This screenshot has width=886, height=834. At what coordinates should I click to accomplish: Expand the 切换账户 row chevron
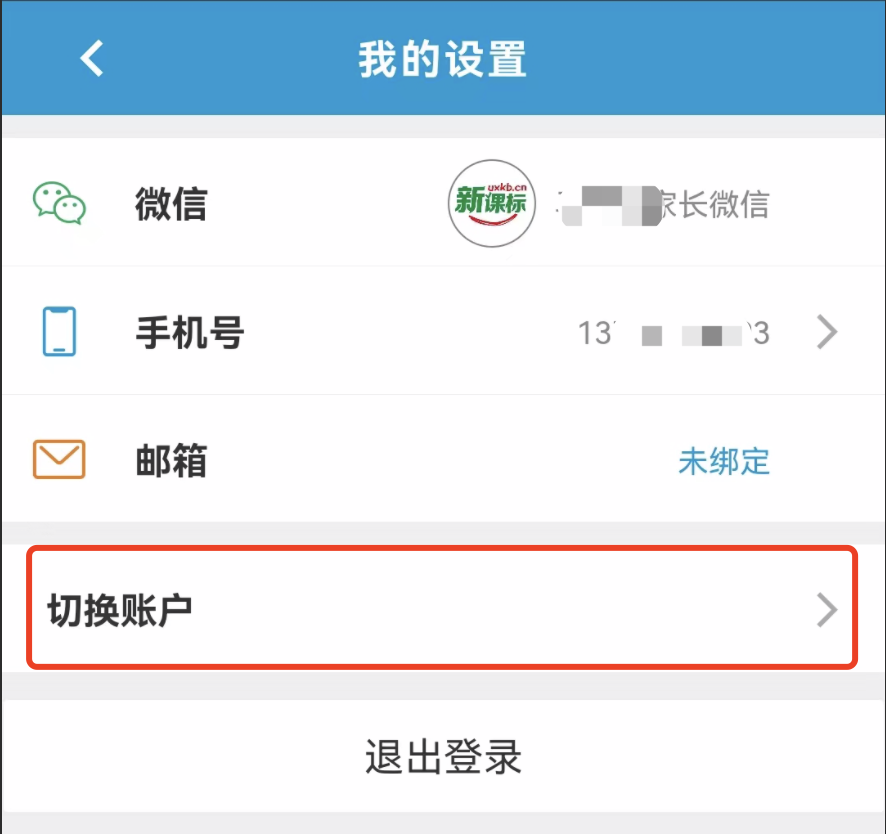827,610
